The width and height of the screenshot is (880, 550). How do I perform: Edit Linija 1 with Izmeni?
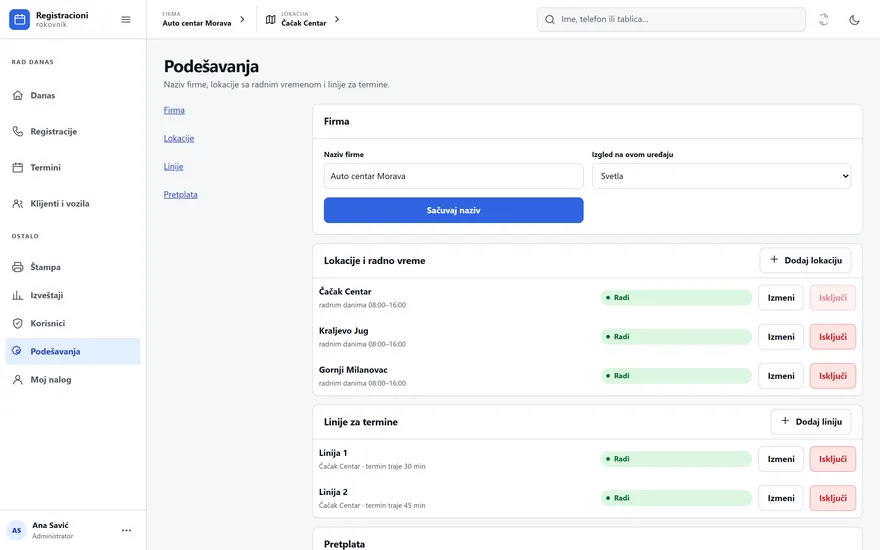[781, 459]
